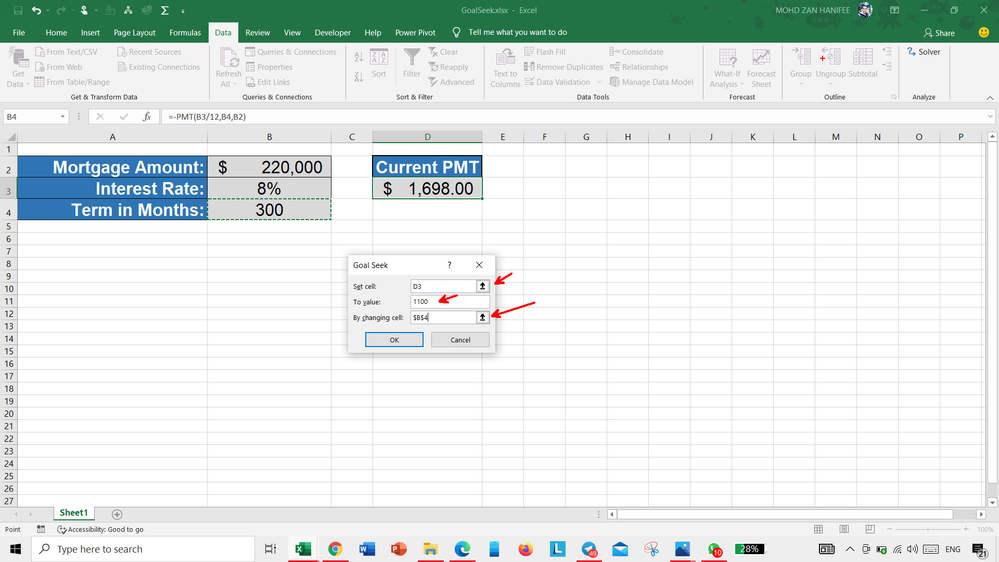Collapse By changing cell range selector
This screenshot has height=562, width=999.
(482, 317)
